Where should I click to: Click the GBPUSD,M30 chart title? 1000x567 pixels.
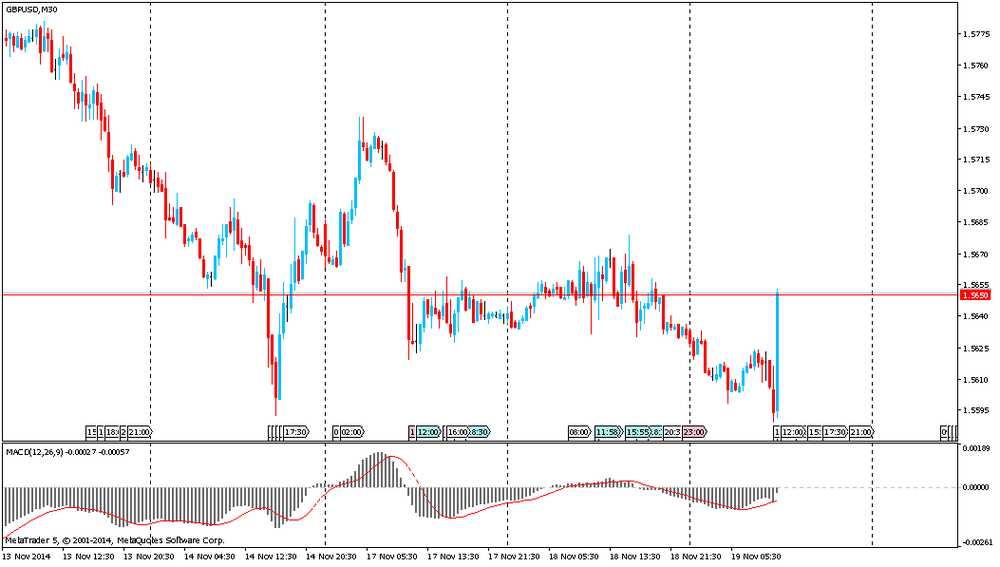[31, 10]
